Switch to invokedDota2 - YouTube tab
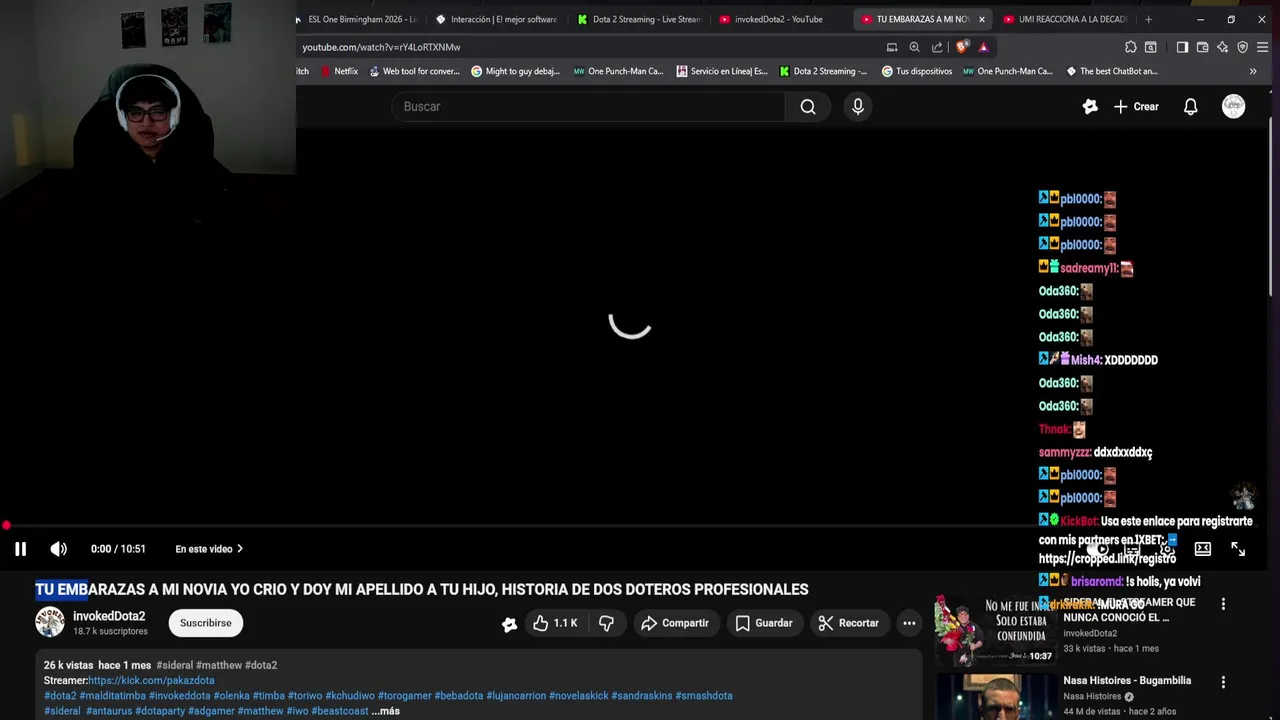 point(779,19)
